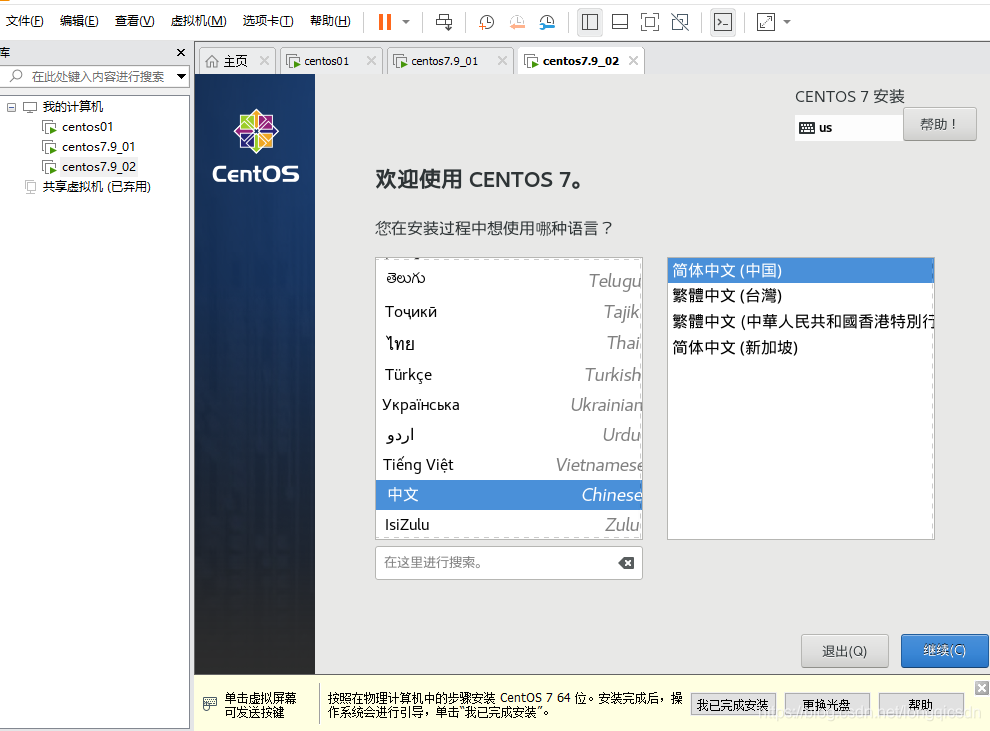
Task: Open the power options dropdown arrow beside pause
Action: tap(406, 22)
